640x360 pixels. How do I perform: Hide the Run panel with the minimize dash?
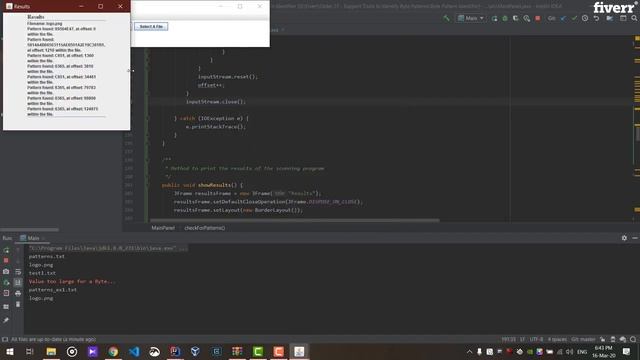(635, 238)
